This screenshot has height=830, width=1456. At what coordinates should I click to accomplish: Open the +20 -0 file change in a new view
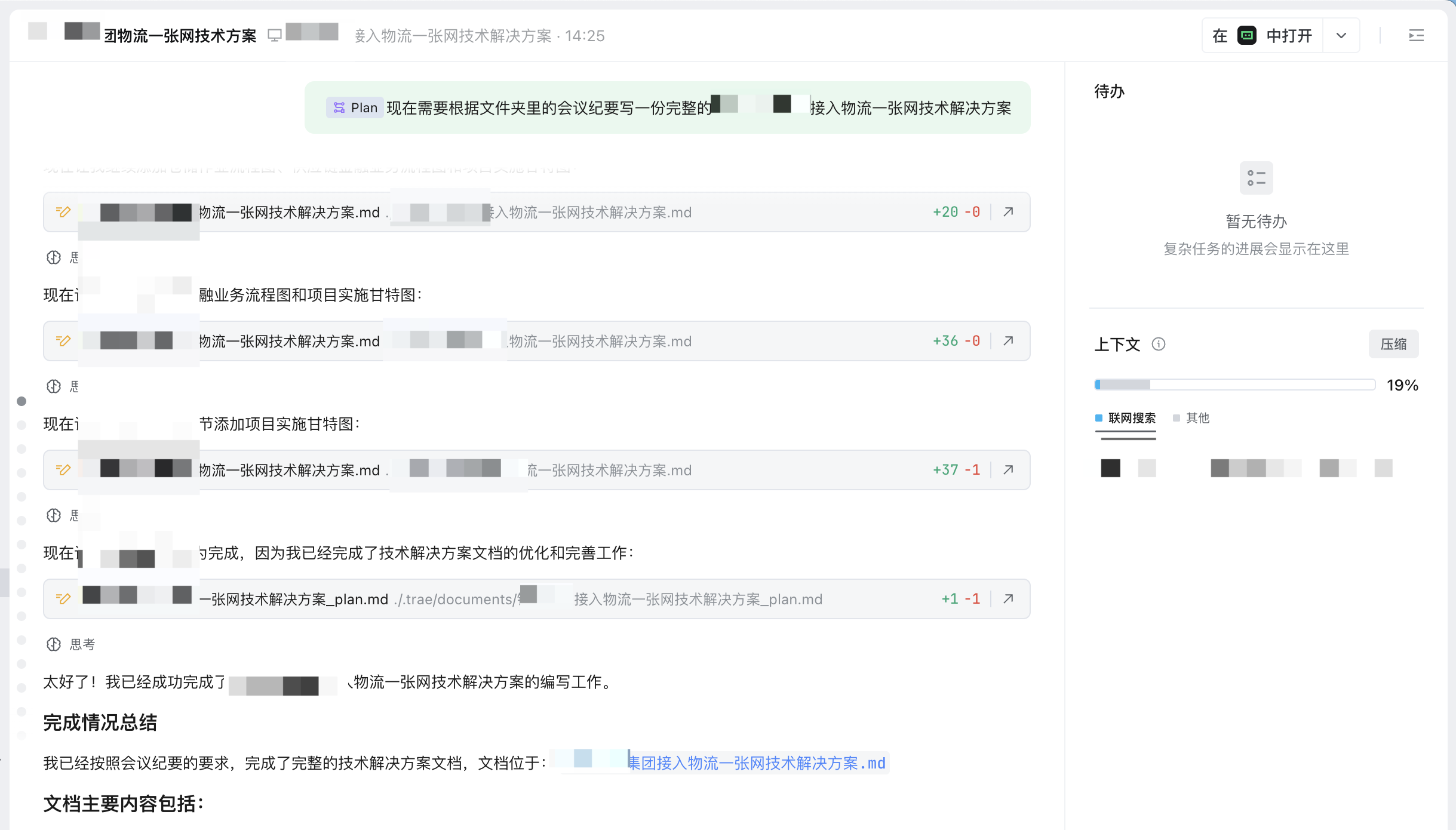(1008, 212)
